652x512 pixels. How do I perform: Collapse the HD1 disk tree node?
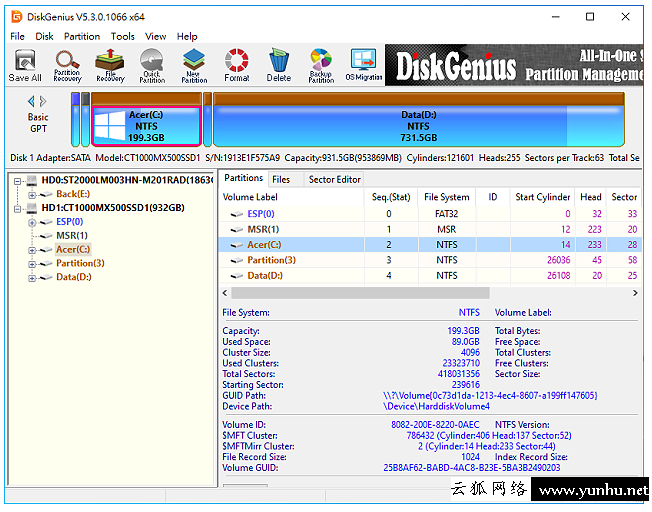click(17, 209)
